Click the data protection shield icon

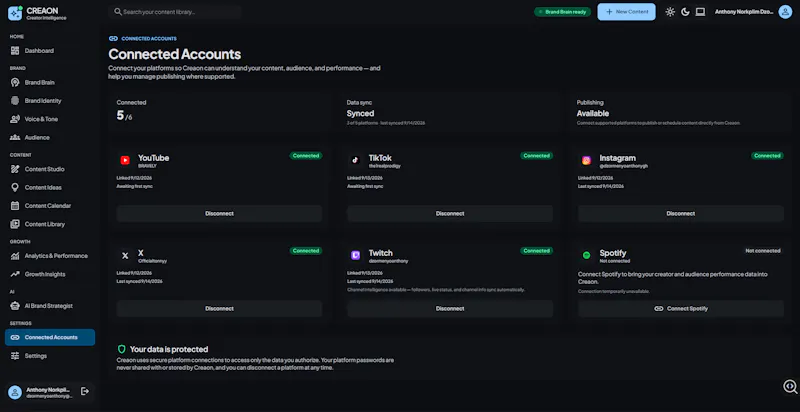pos(121,349)
